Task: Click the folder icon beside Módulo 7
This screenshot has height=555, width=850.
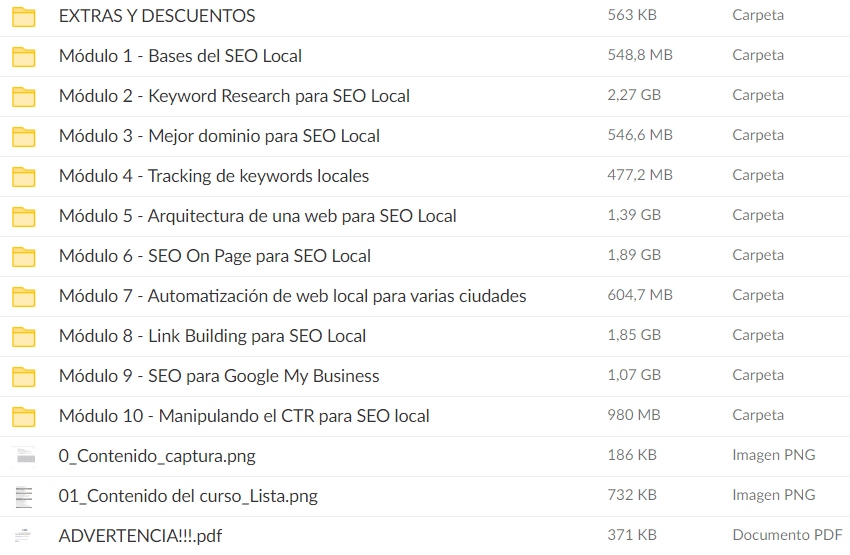Action: point(24,296)
